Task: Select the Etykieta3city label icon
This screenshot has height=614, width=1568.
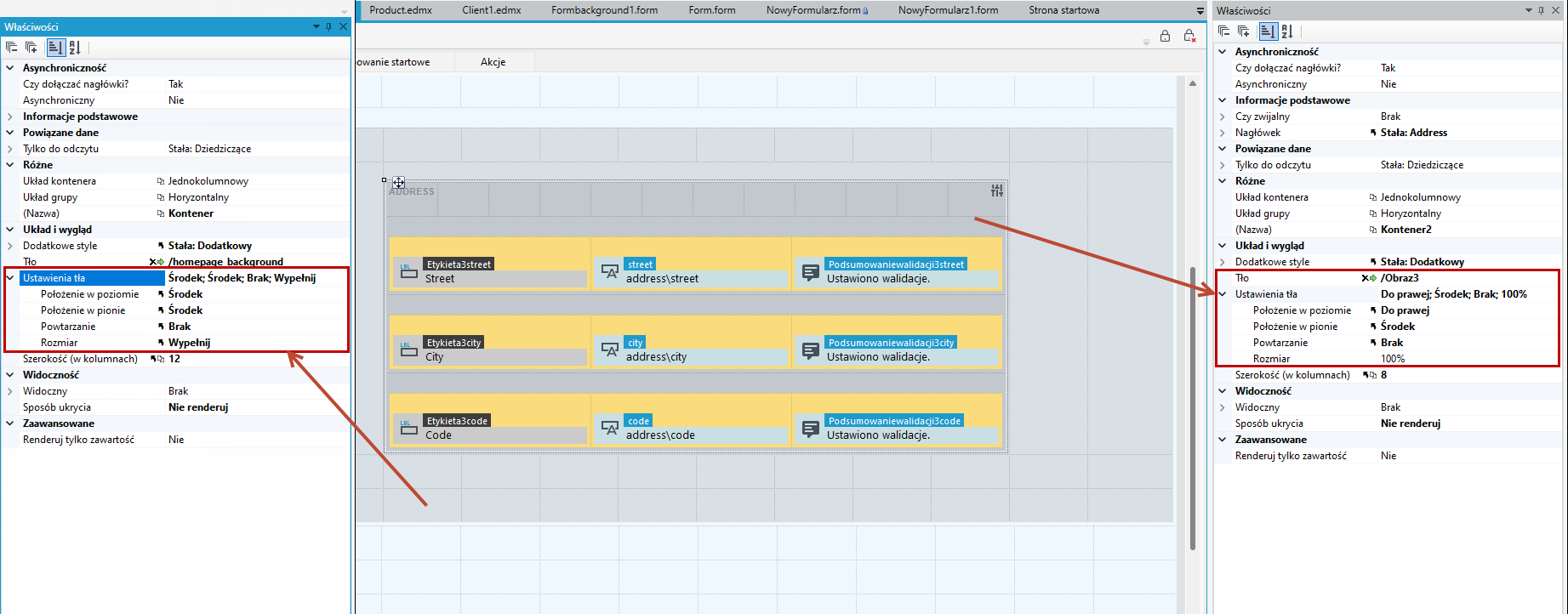Action: [x=408, y=350]
